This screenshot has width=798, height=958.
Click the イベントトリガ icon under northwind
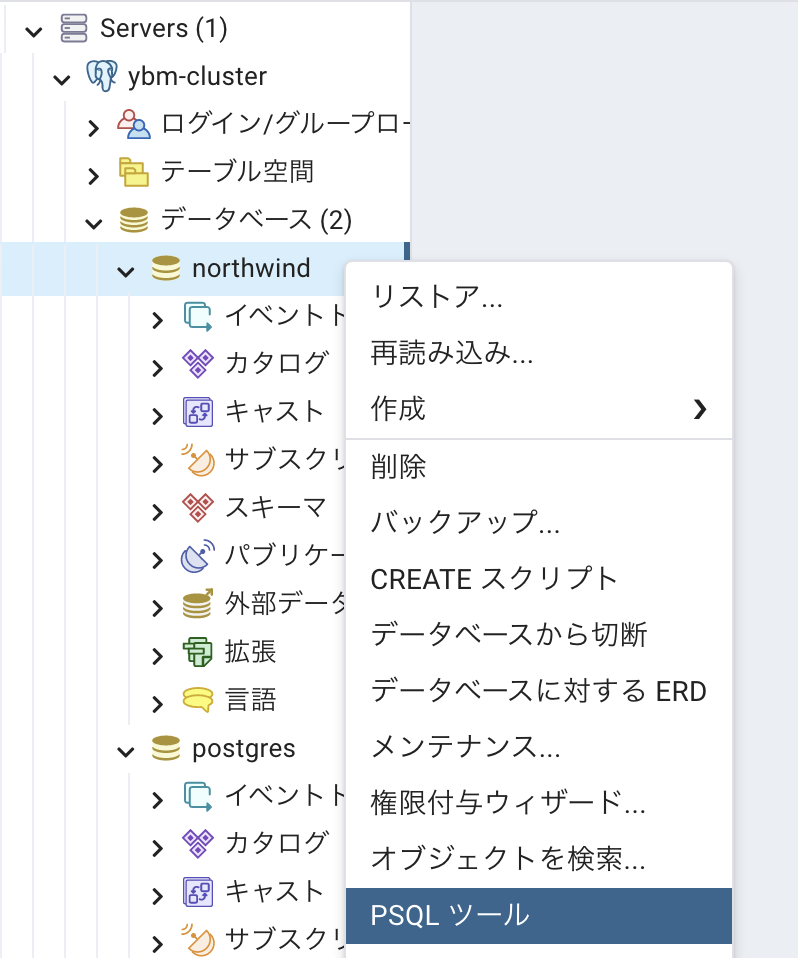pyautogui.click(x=198, y=316)
